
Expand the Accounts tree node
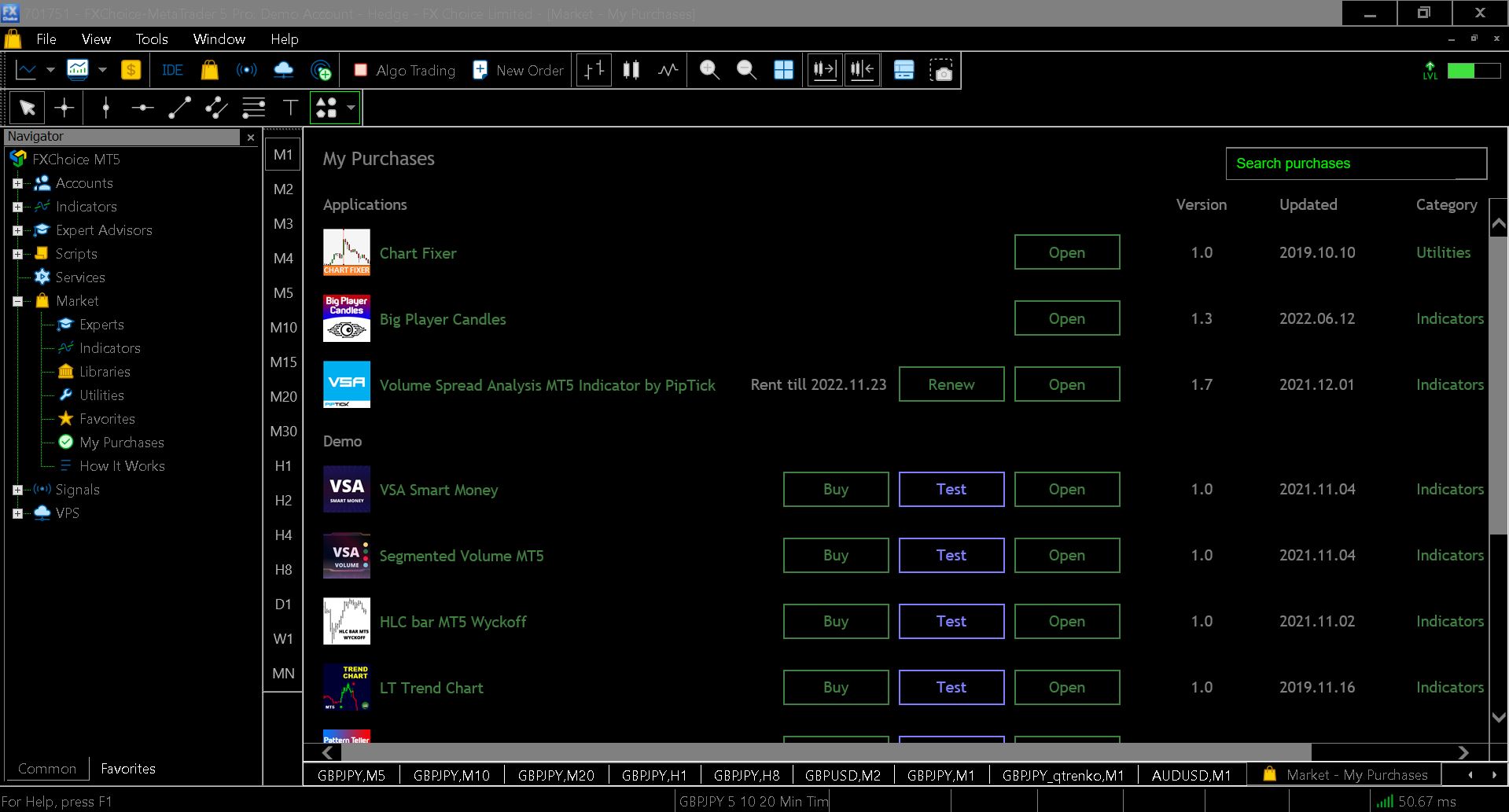17,183
